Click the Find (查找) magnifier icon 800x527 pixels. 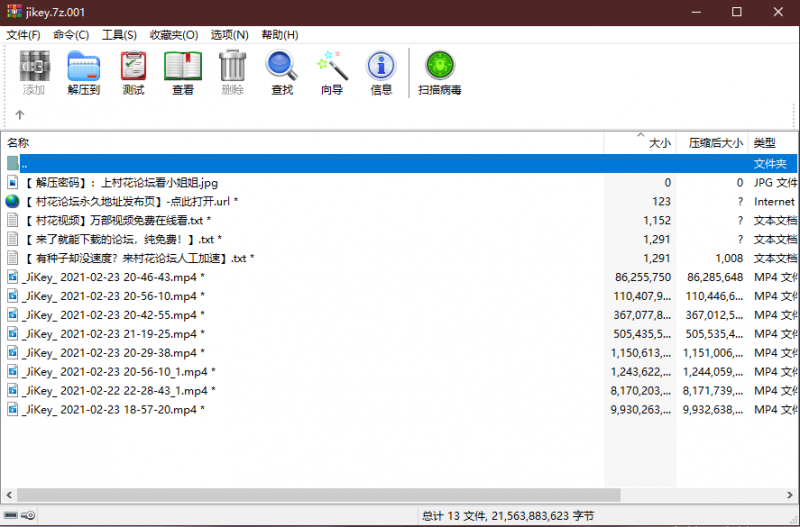[282, 73]
